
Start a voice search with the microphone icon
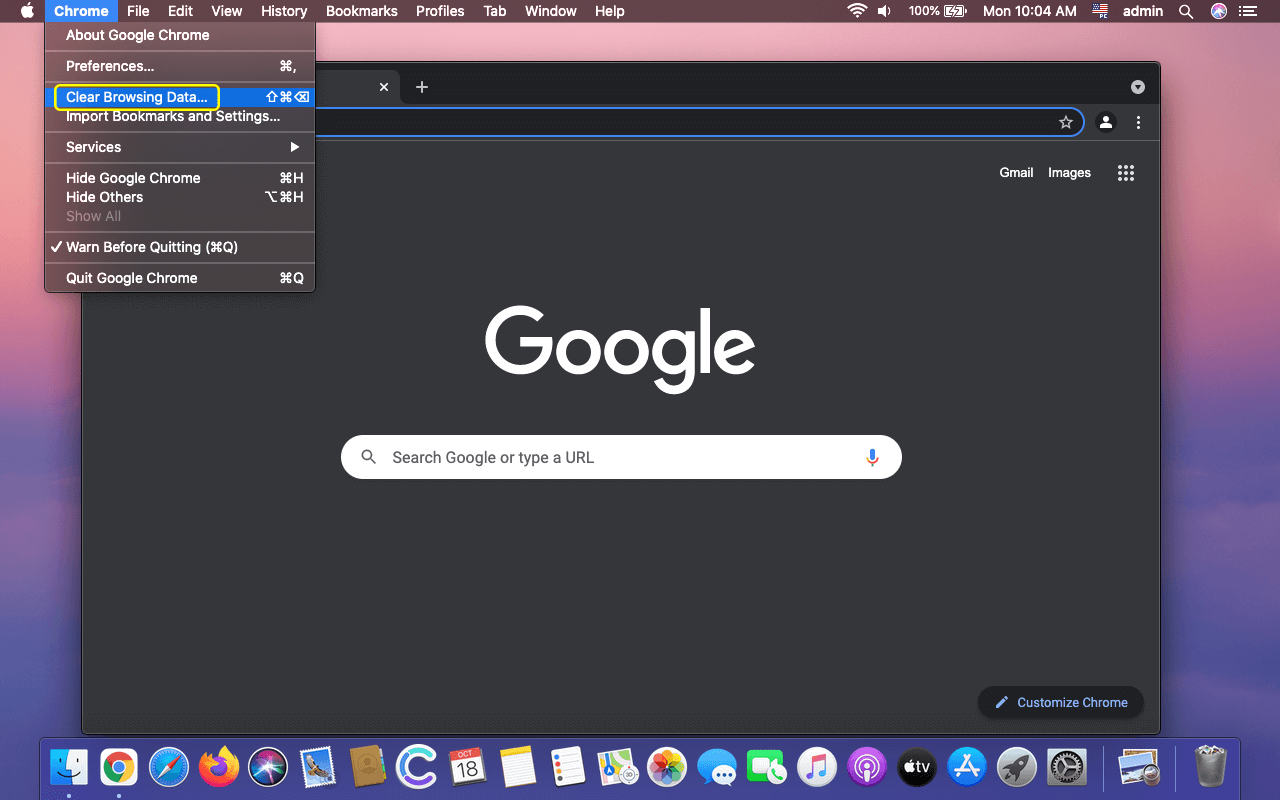[872, 456]
